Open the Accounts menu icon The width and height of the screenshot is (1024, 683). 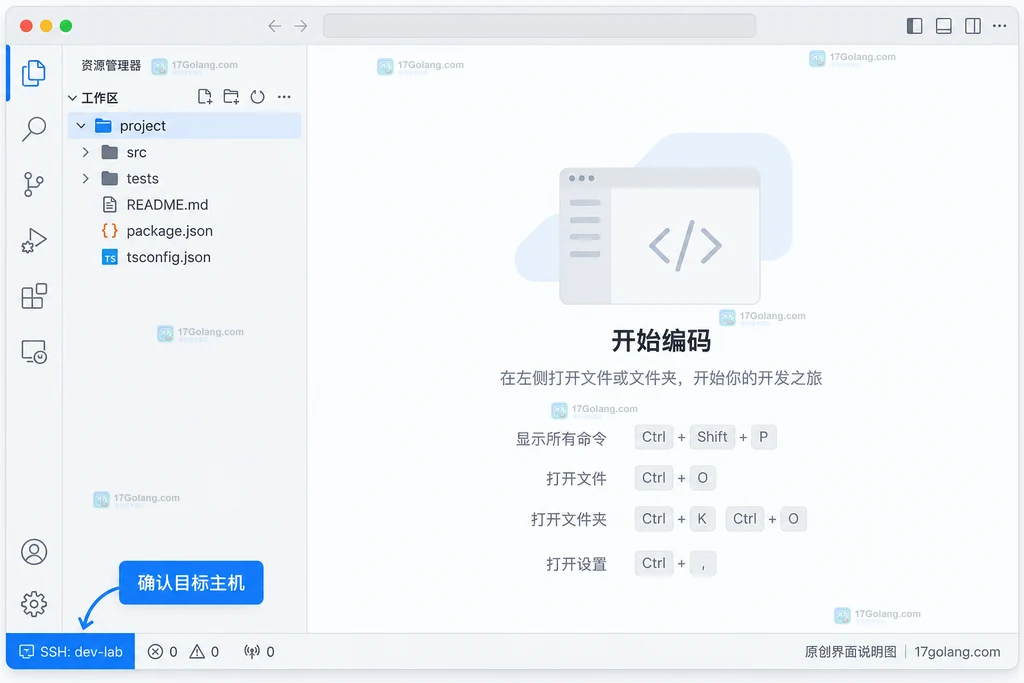[33, 552]
